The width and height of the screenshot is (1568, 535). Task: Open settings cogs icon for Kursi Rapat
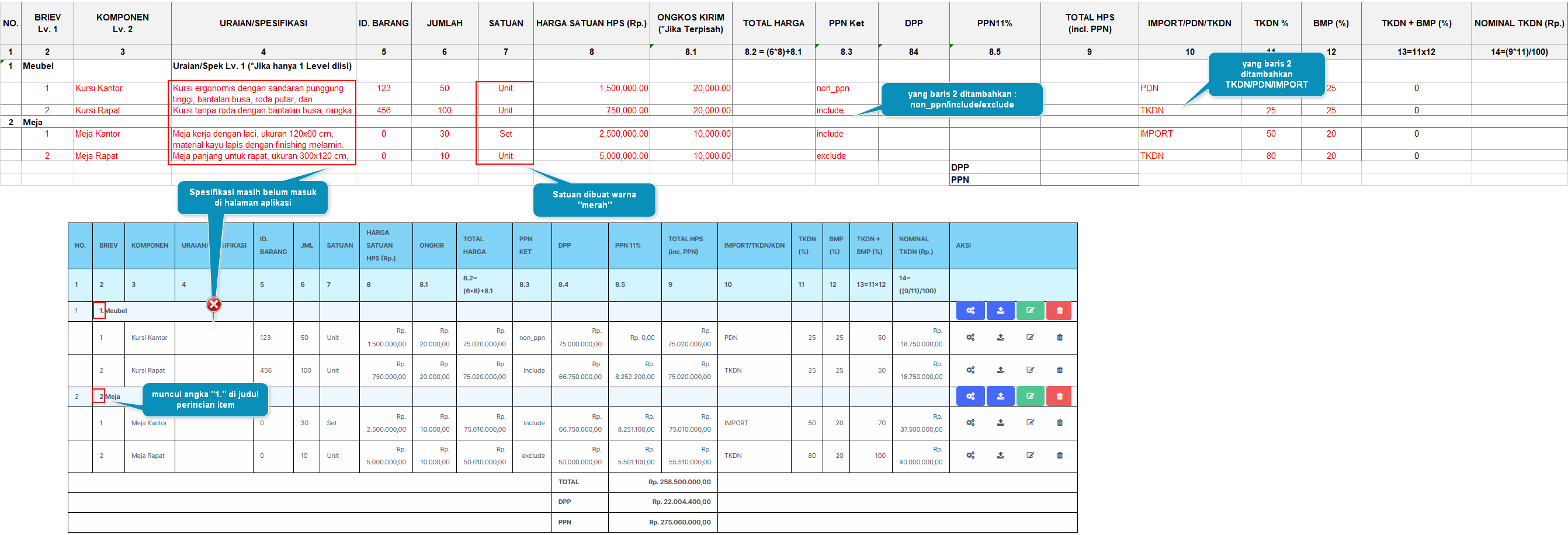pyautogui.click(x=970, y=370)
